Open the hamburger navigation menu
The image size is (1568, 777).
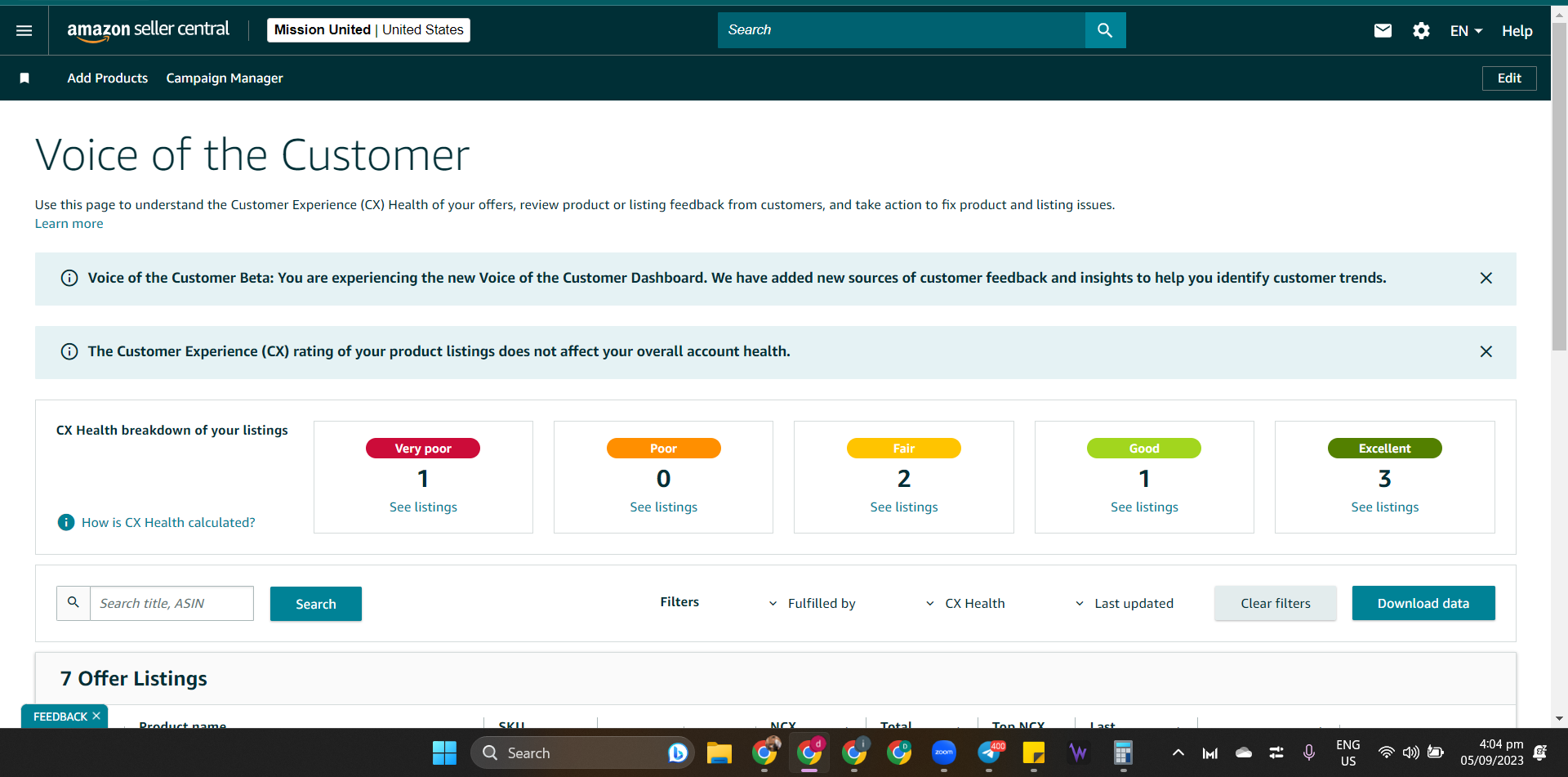(24, 30)
